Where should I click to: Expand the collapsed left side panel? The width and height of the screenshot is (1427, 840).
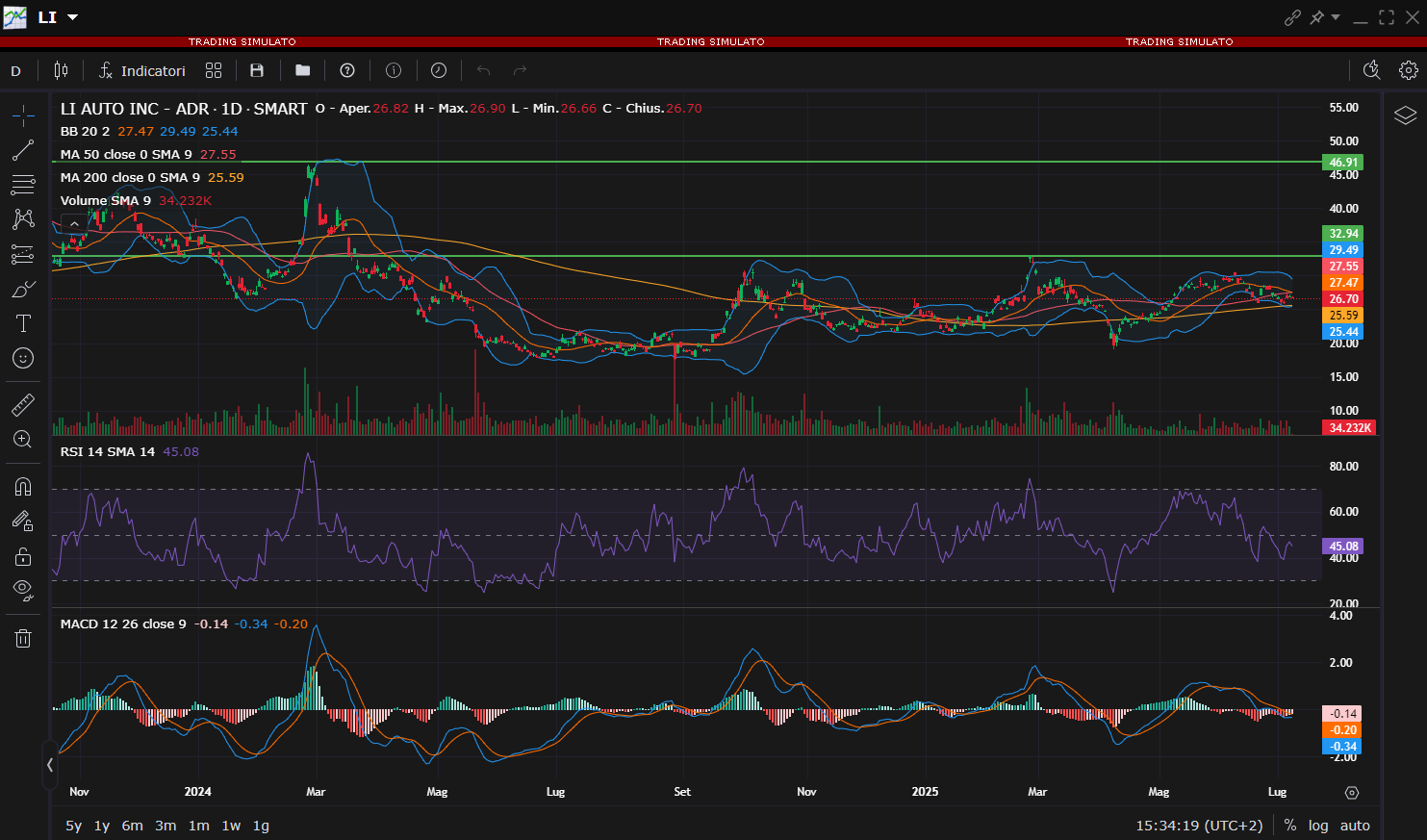49,765
